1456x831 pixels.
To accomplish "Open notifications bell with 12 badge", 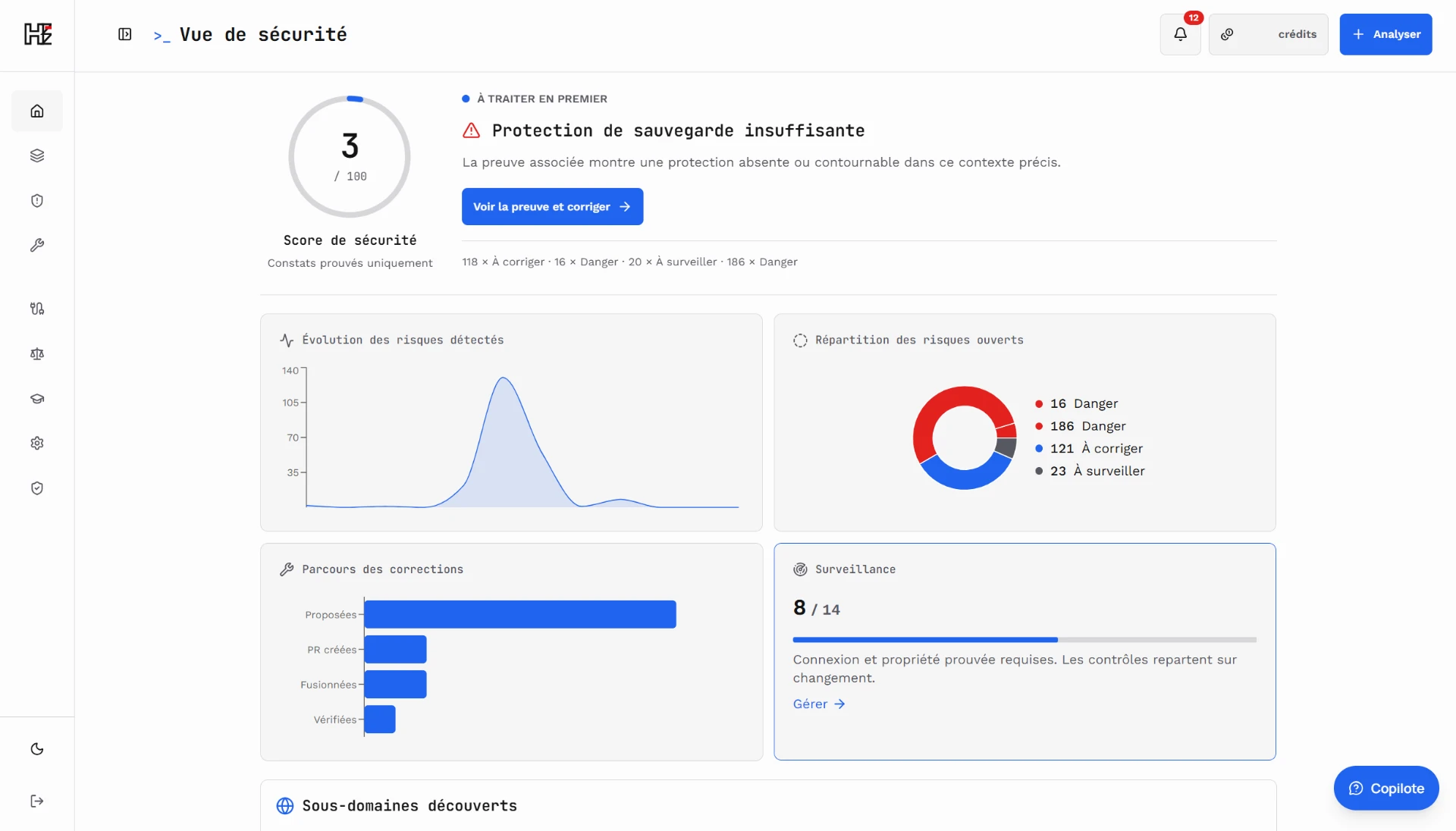I will pos(1181,34).
